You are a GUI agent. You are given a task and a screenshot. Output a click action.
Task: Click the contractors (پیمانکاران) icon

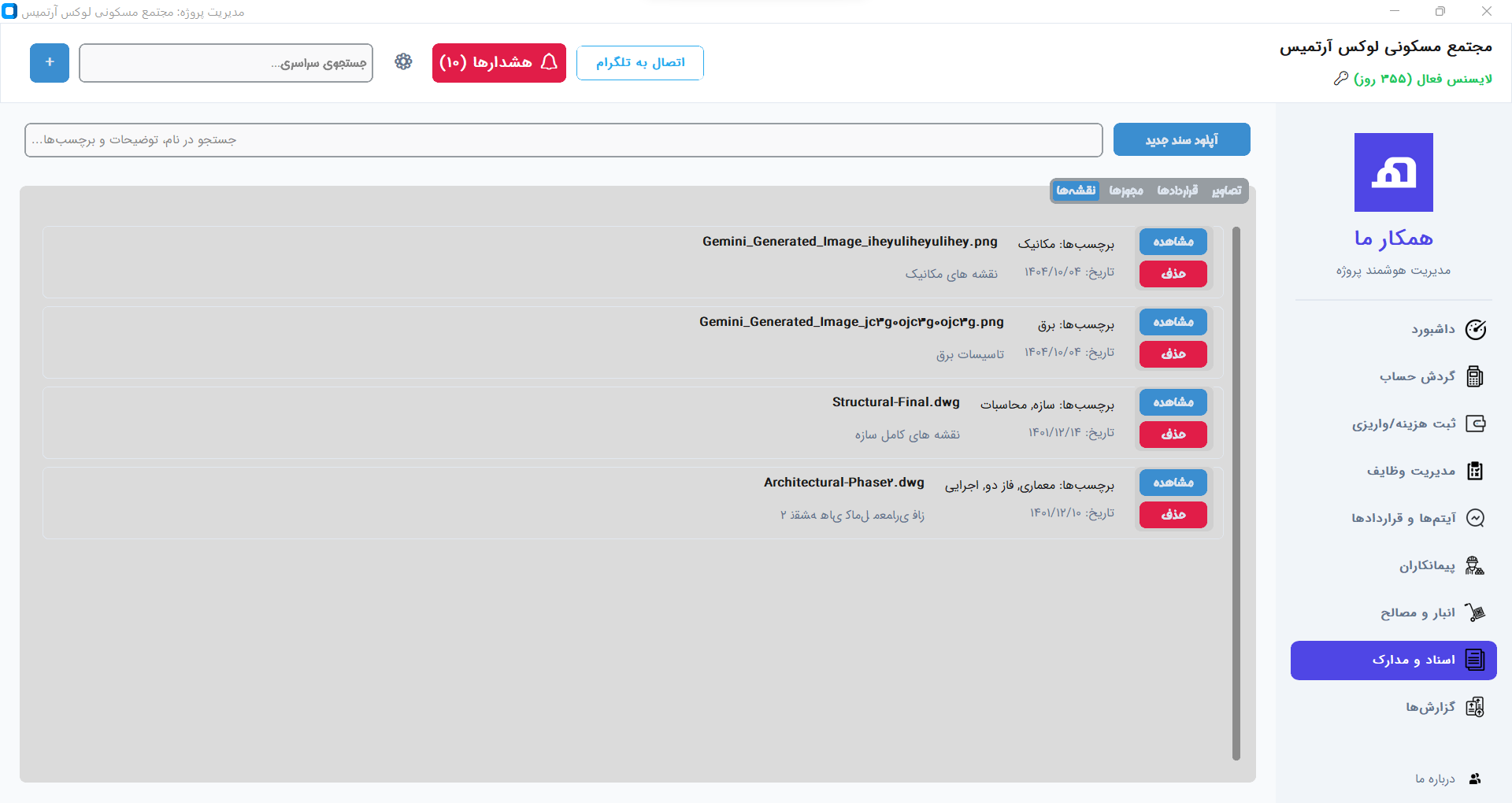point(1475,566)
